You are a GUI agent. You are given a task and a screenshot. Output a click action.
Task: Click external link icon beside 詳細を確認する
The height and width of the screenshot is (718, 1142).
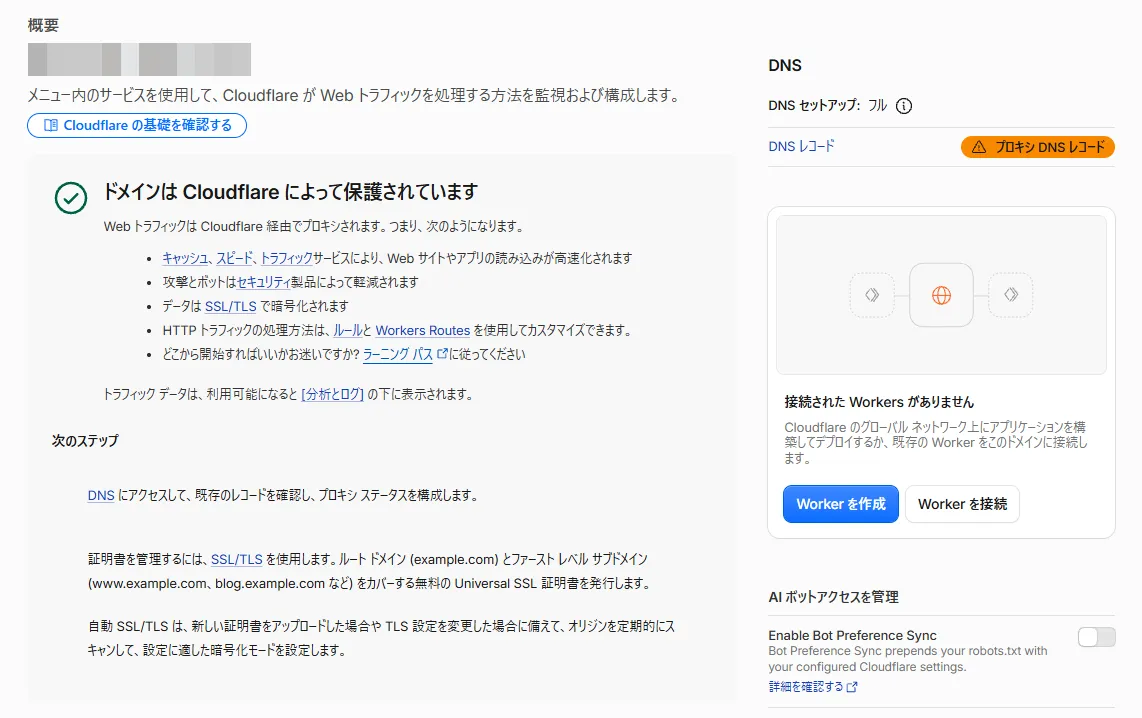852,687
